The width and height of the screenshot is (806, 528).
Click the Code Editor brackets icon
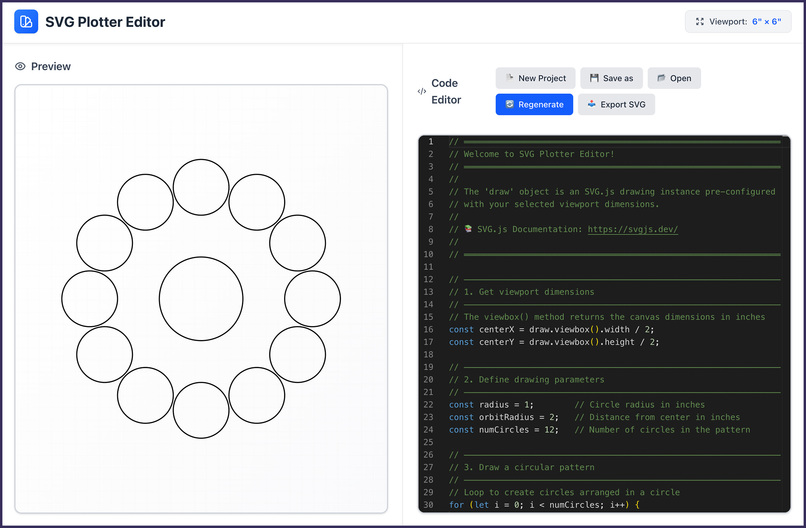click(x=422, y=92)
